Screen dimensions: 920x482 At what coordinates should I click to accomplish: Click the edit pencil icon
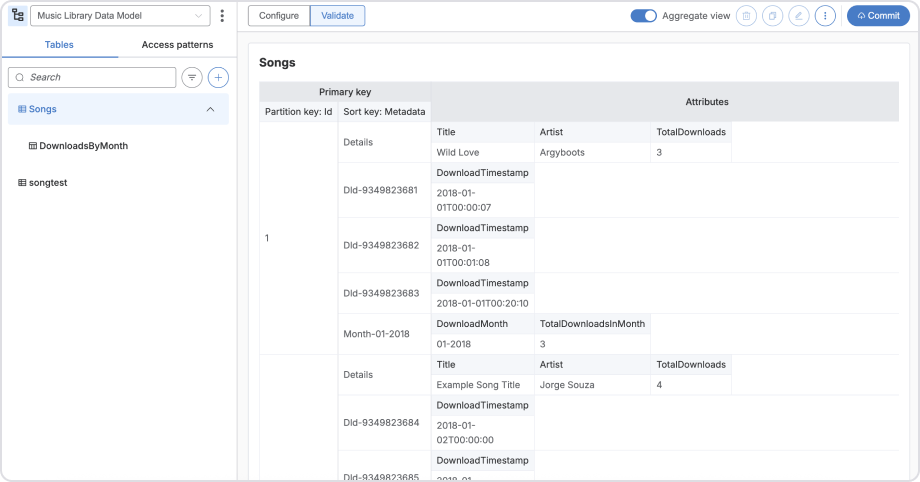[798, 16]
